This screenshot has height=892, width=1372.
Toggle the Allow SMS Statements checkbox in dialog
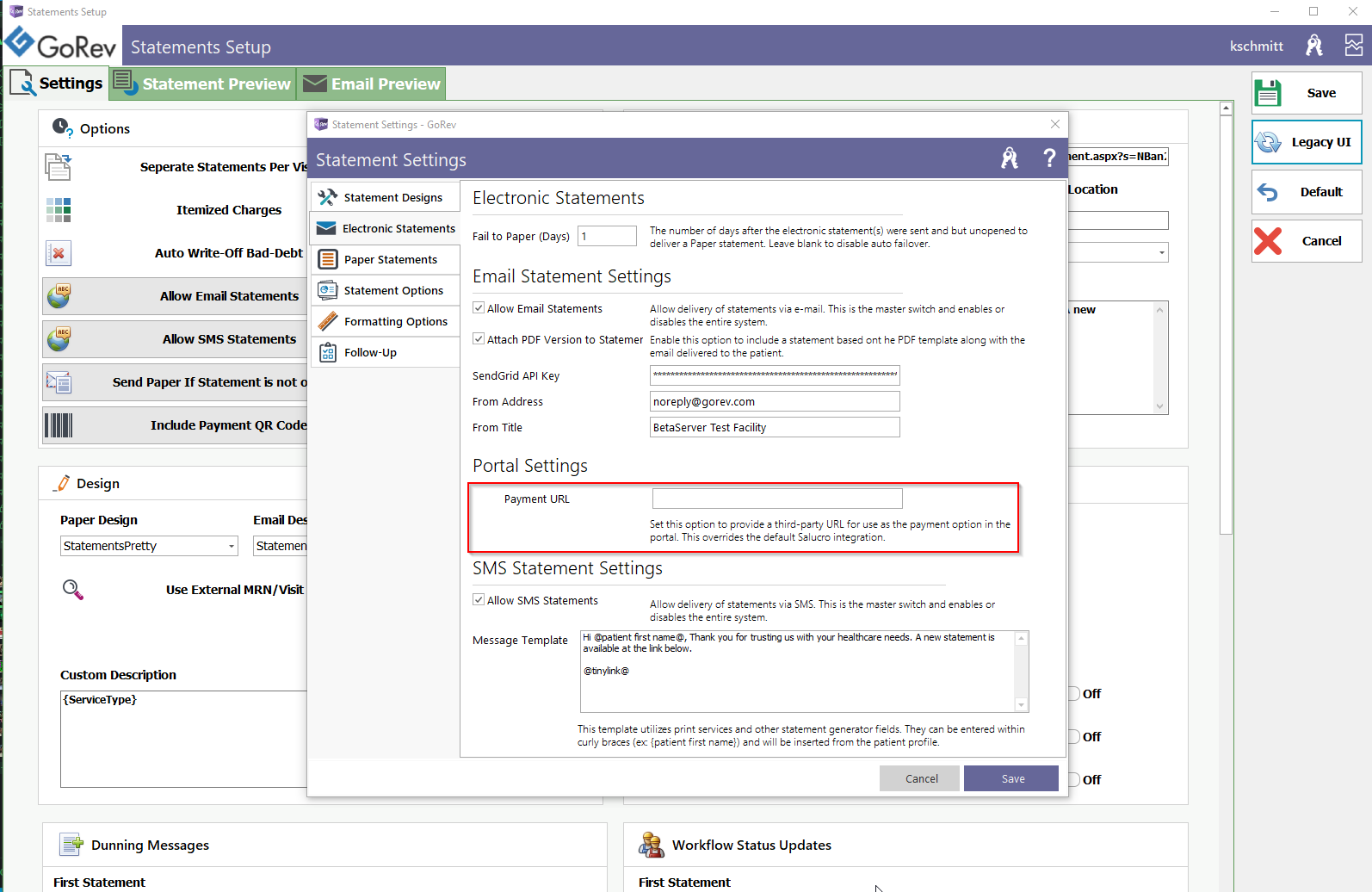click(x=479, y=600)
